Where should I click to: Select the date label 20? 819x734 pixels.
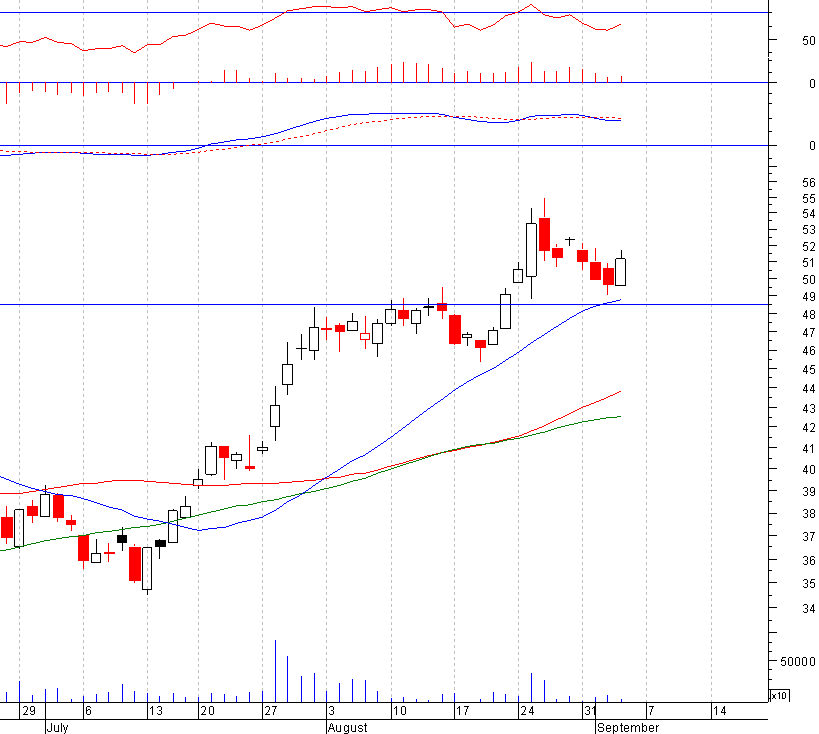pyautogui.click(x=207, y=710)
